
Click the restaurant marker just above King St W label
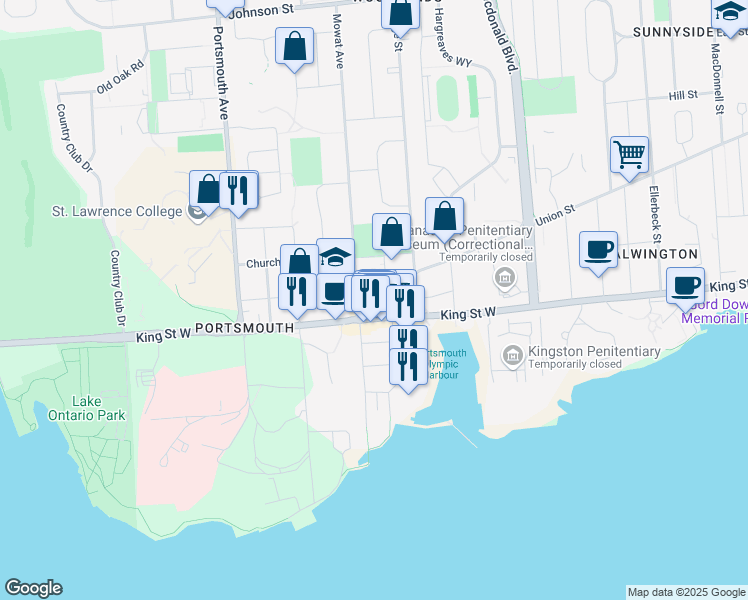[405, 303]
